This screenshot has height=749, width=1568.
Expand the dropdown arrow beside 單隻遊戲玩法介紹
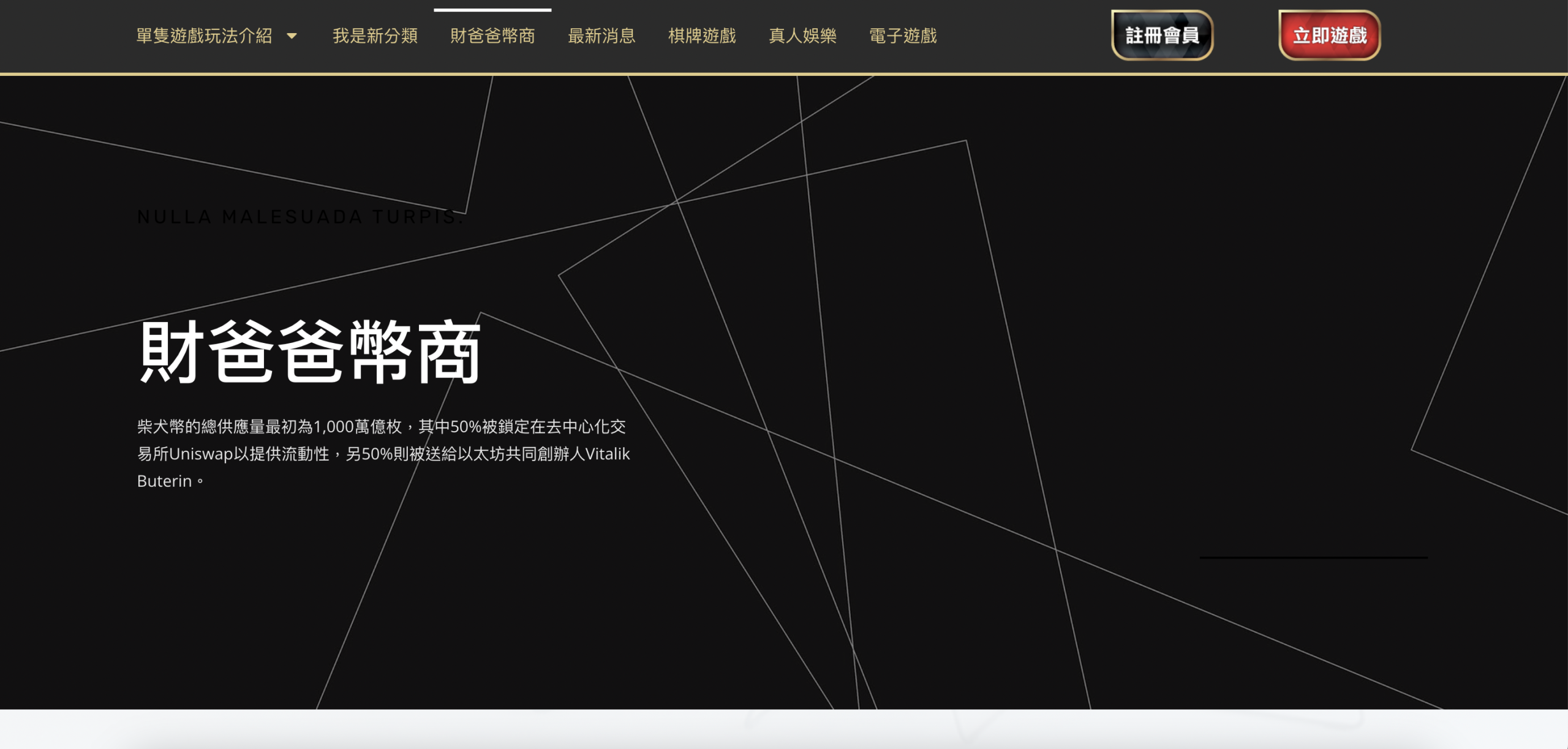(x=292, y=36)
